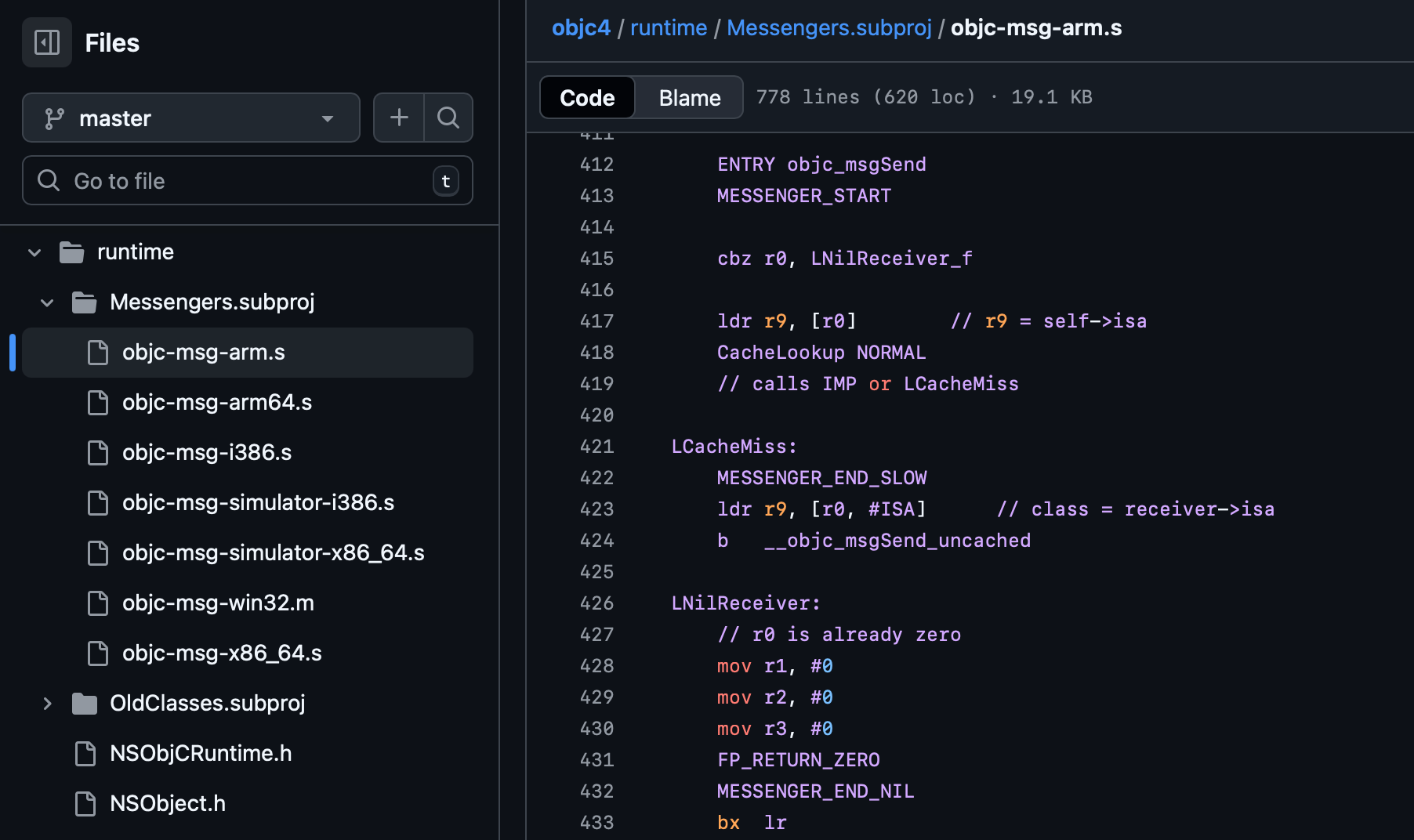Click the git branch icon on master button
The height and width of the screenshot is (840, 1414).
(x=54, y=118)
